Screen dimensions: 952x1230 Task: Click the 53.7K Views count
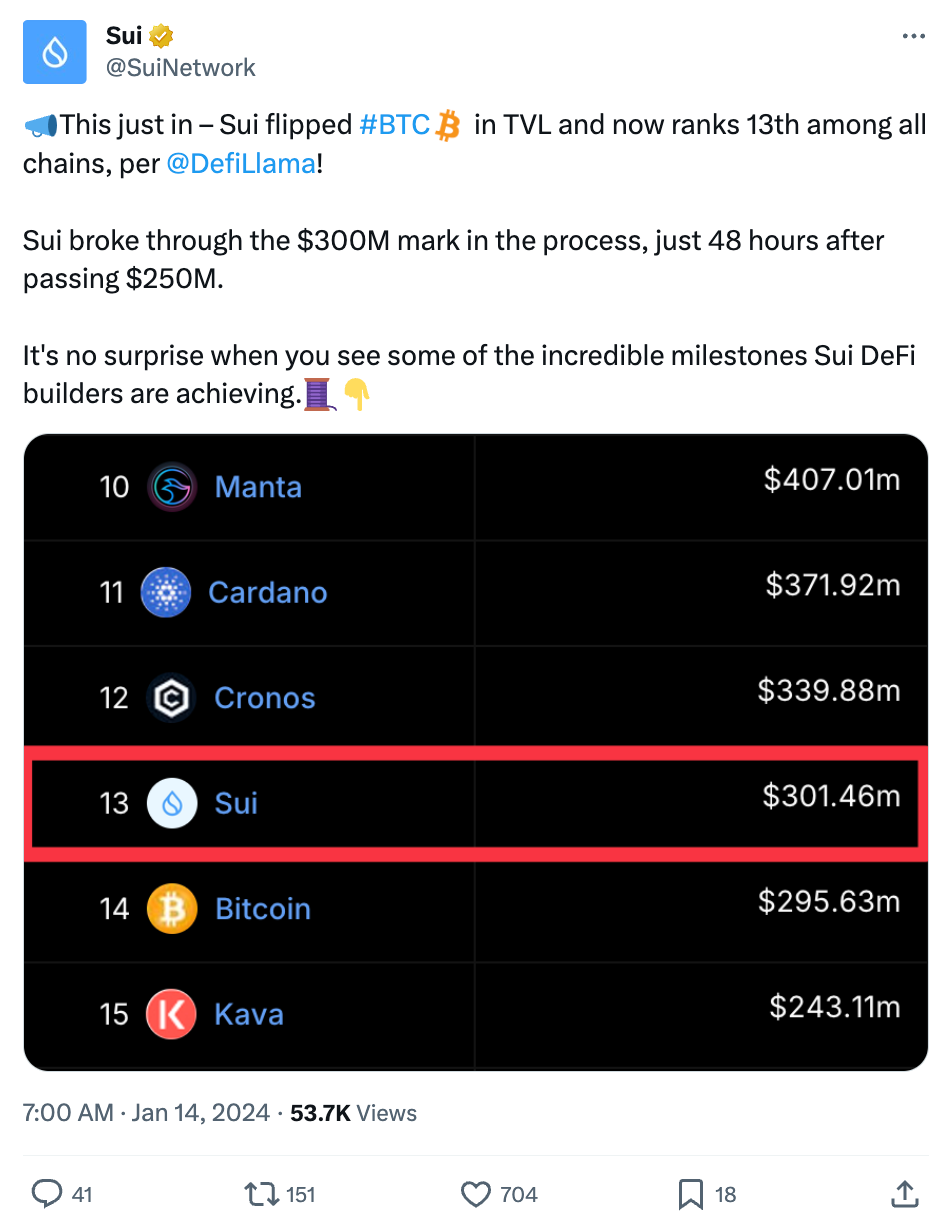(x=353, y=1113)
